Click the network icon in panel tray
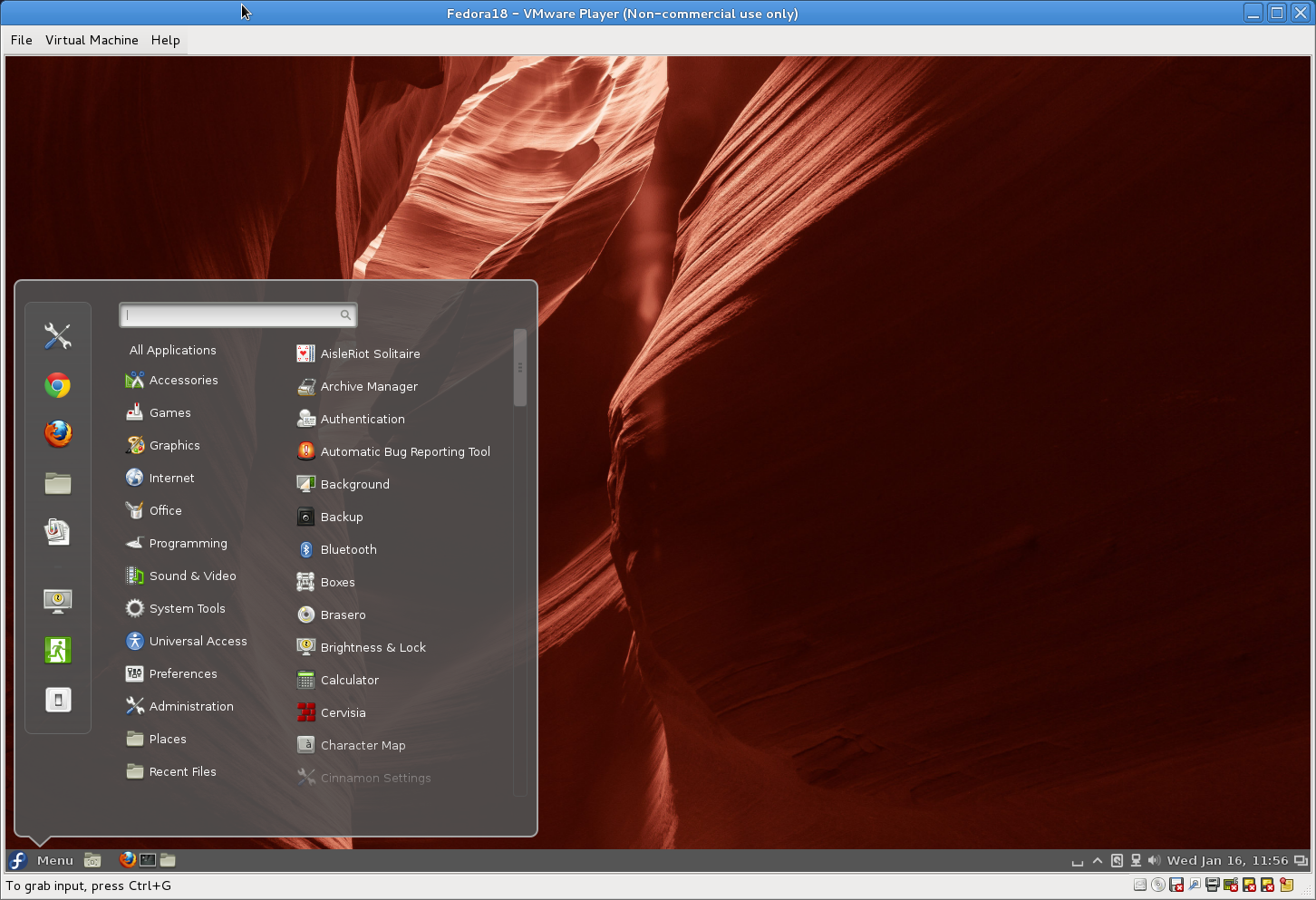Screen dimensions: 1316x900 pyautogui.click(x=1136, y=860)
